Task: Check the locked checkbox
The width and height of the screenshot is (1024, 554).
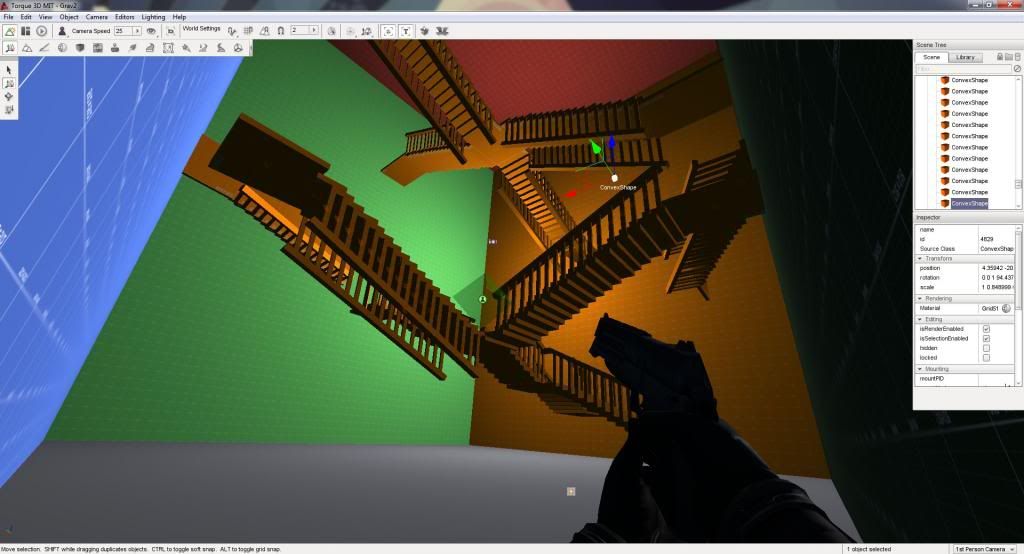Action: [x=986, y=358]
